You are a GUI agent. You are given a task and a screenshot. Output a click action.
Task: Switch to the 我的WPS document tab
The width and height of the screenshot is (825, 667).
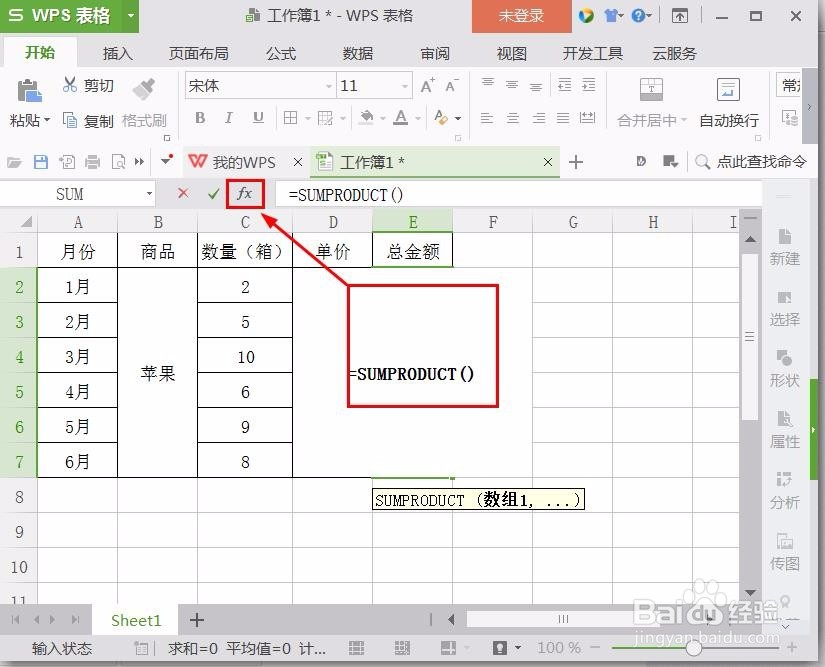coord(243,161)
